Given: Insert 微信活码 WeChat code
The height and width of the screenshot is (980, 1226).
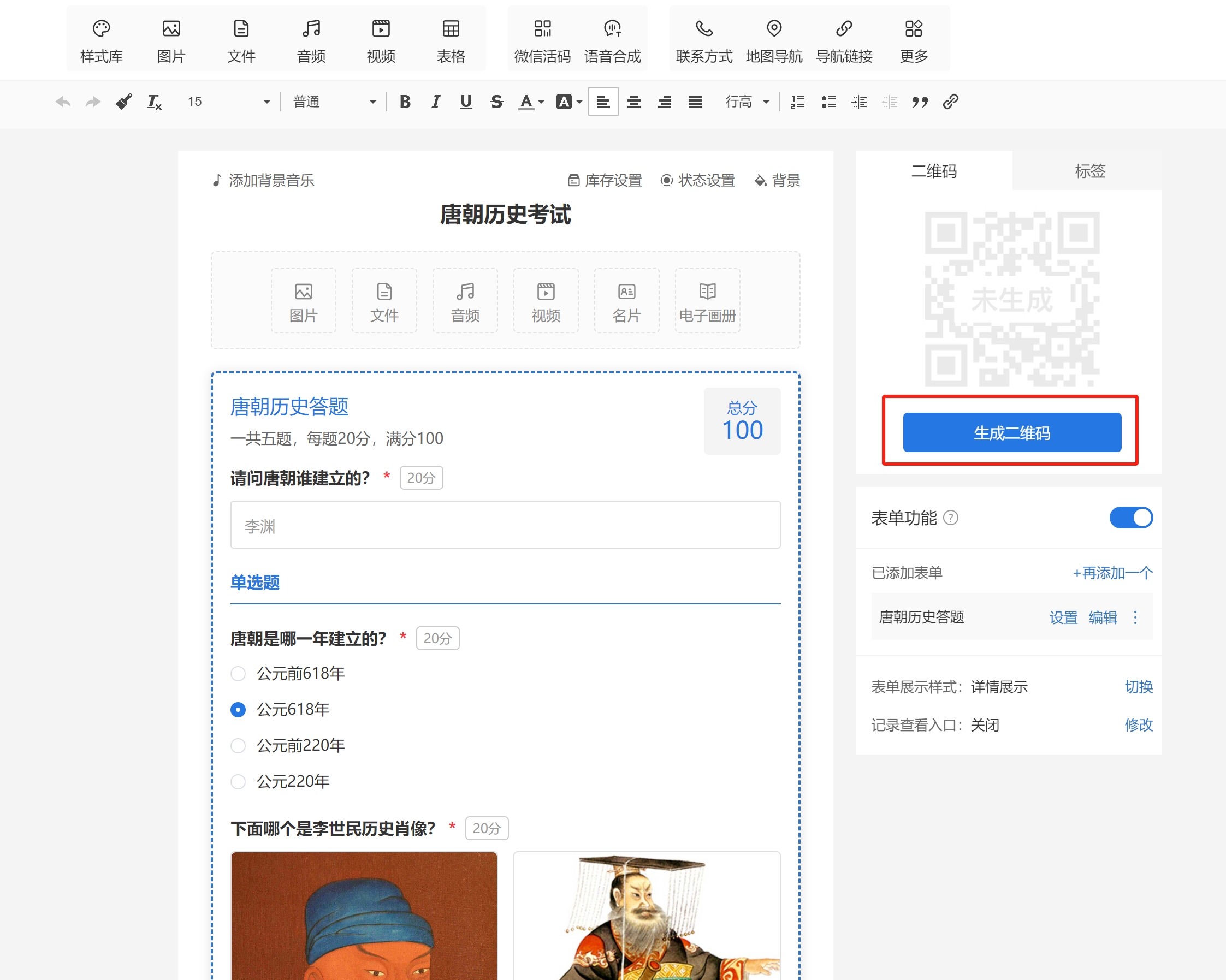Looking at the screenshot, I should (542, 40).
